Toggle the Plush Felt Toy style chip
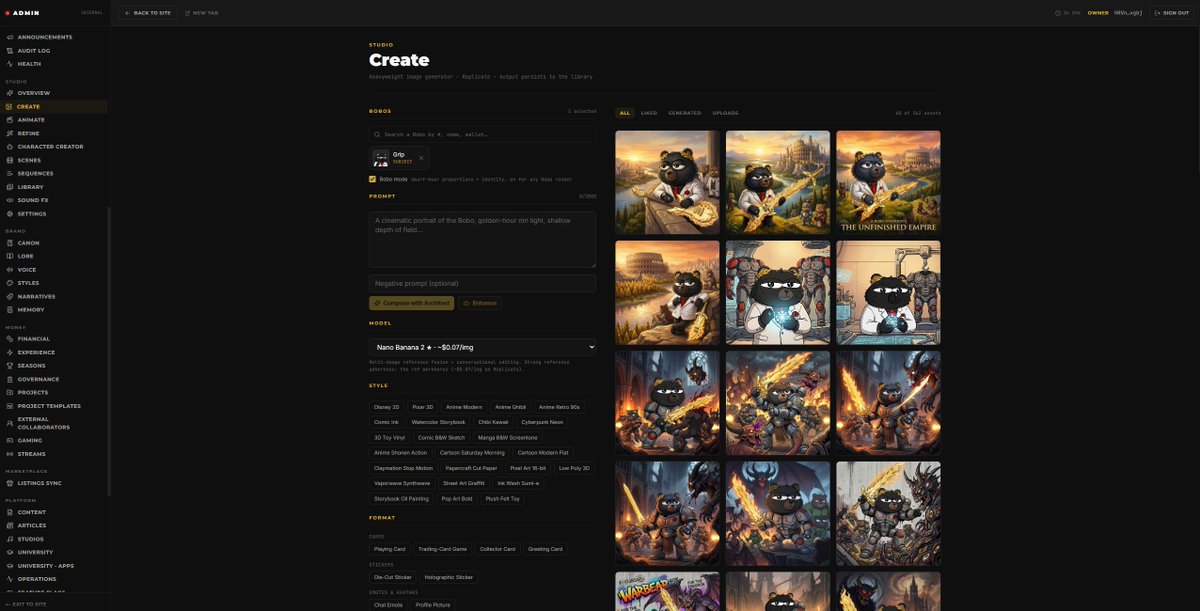Screen dimensions: 1200x611 tap(503, 498)
